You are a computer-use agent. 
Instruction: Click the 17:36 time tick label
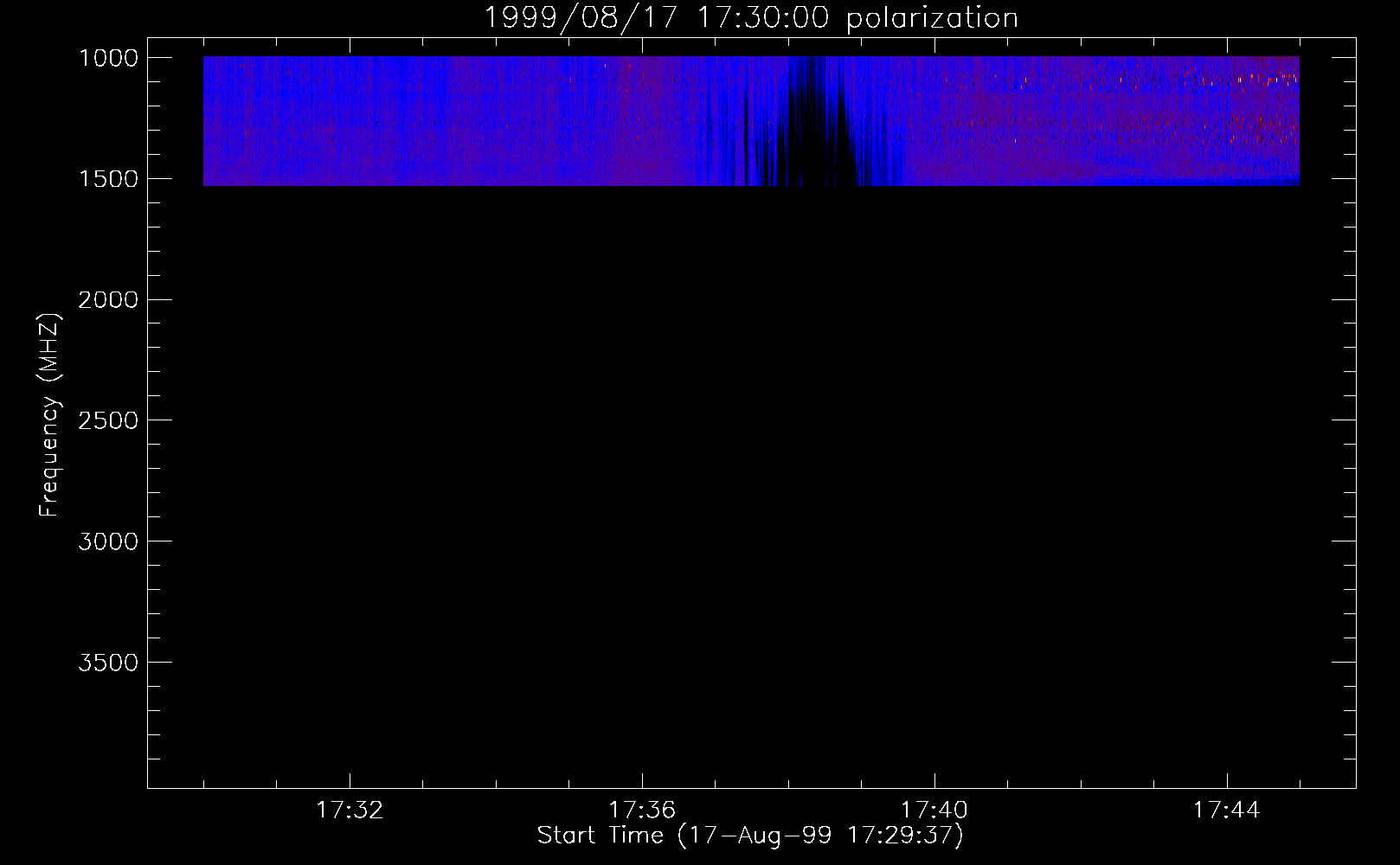click(x=642, y=811)
